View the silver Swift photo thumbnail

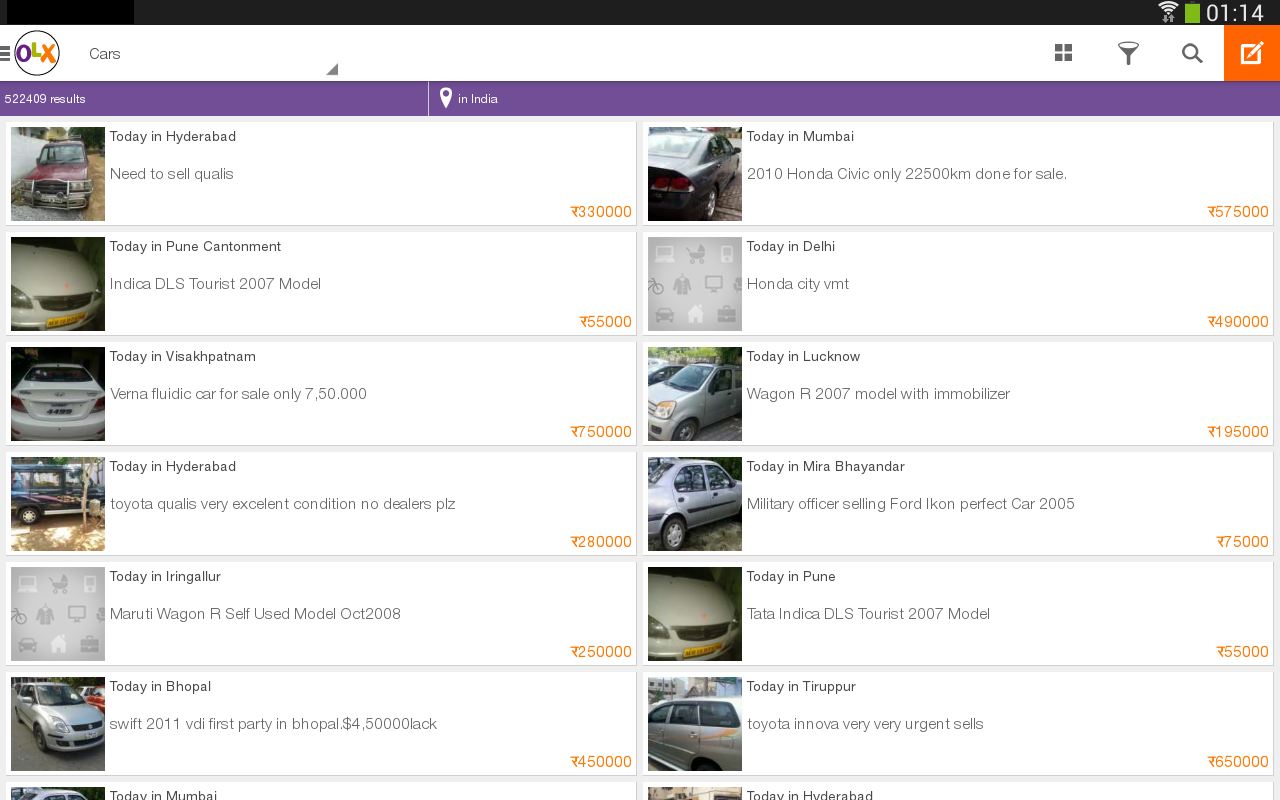(58, 724)
